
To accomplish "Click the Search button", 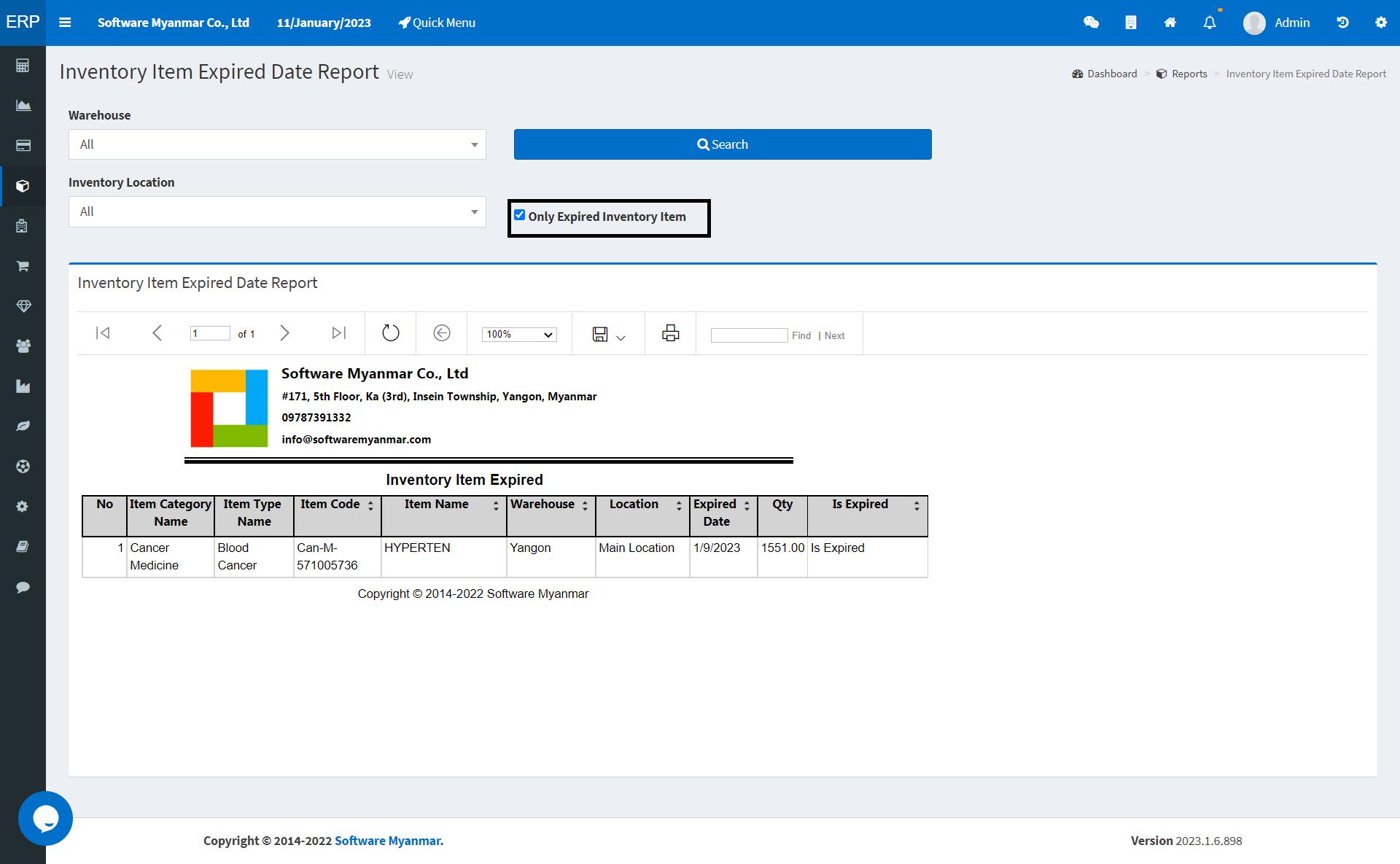I will (723, 144).
